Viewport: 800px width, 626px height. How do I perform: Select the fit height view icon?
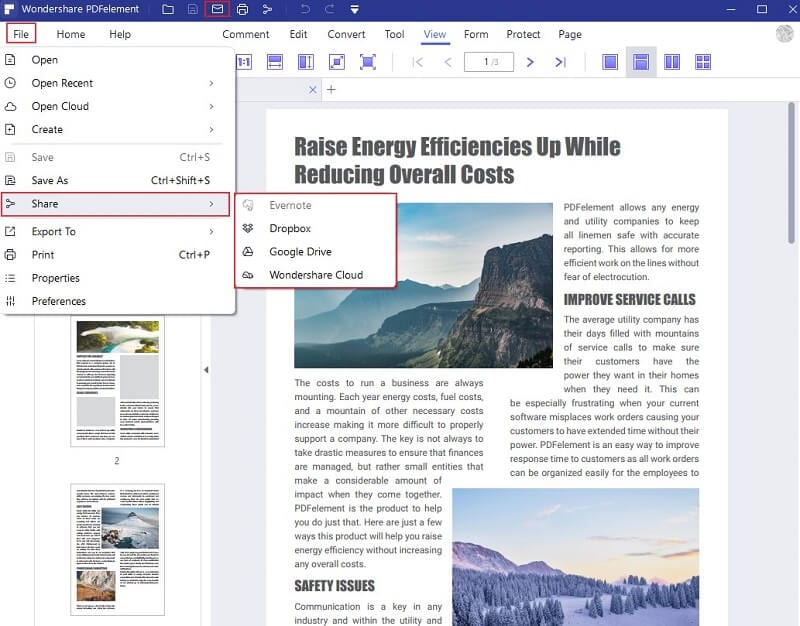point(306,62)
